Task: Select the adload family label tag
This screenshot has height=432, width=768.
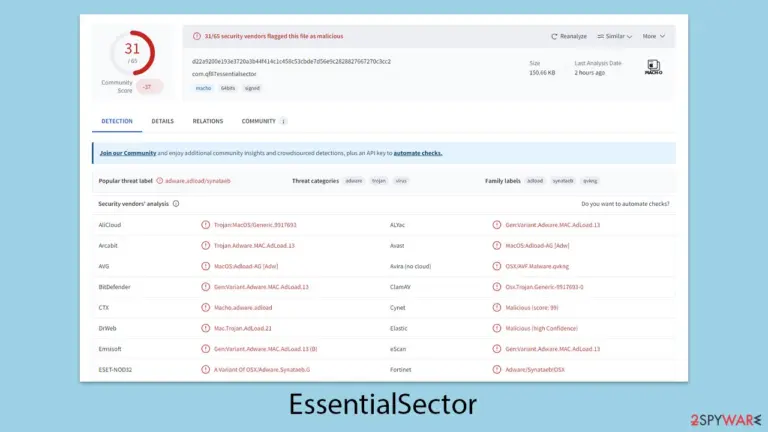Action: pyautogui.click(x=535, y=181)
